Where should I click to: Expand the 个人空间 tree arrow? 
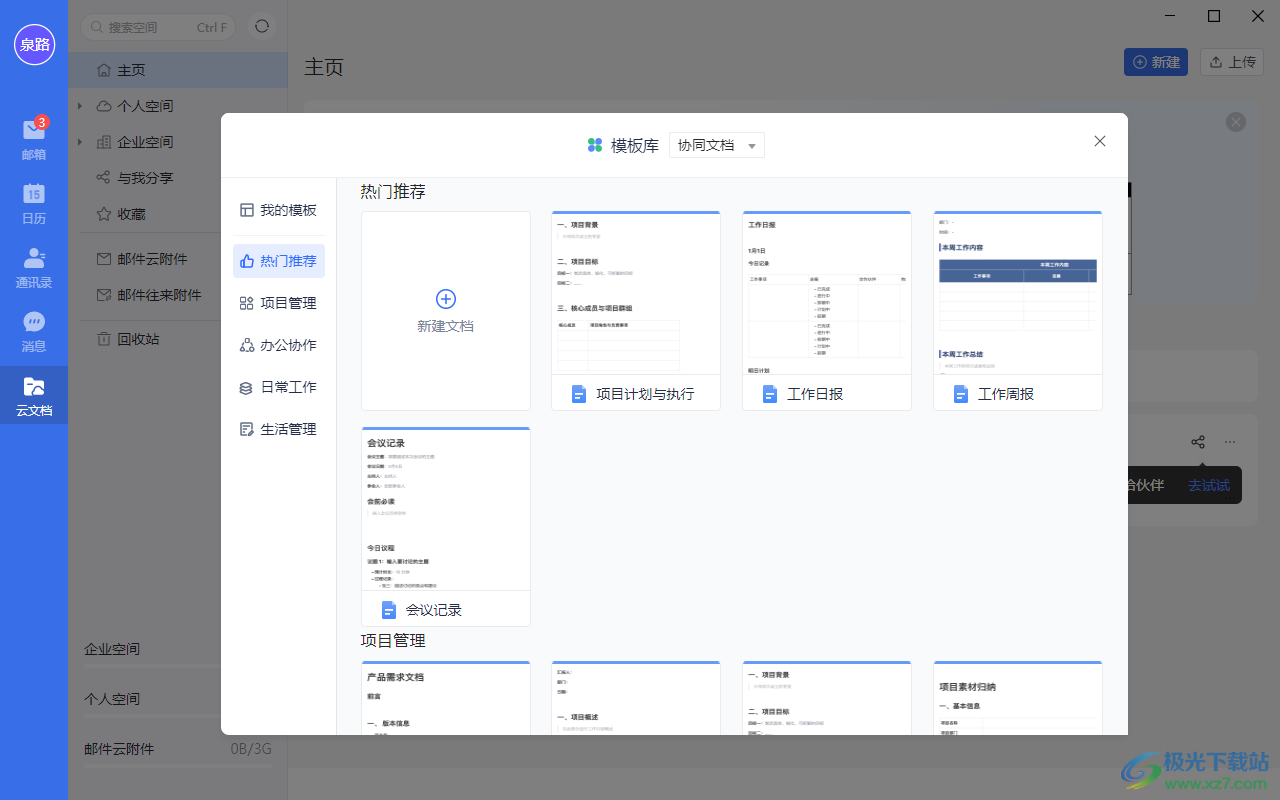(x=80, y=106)
